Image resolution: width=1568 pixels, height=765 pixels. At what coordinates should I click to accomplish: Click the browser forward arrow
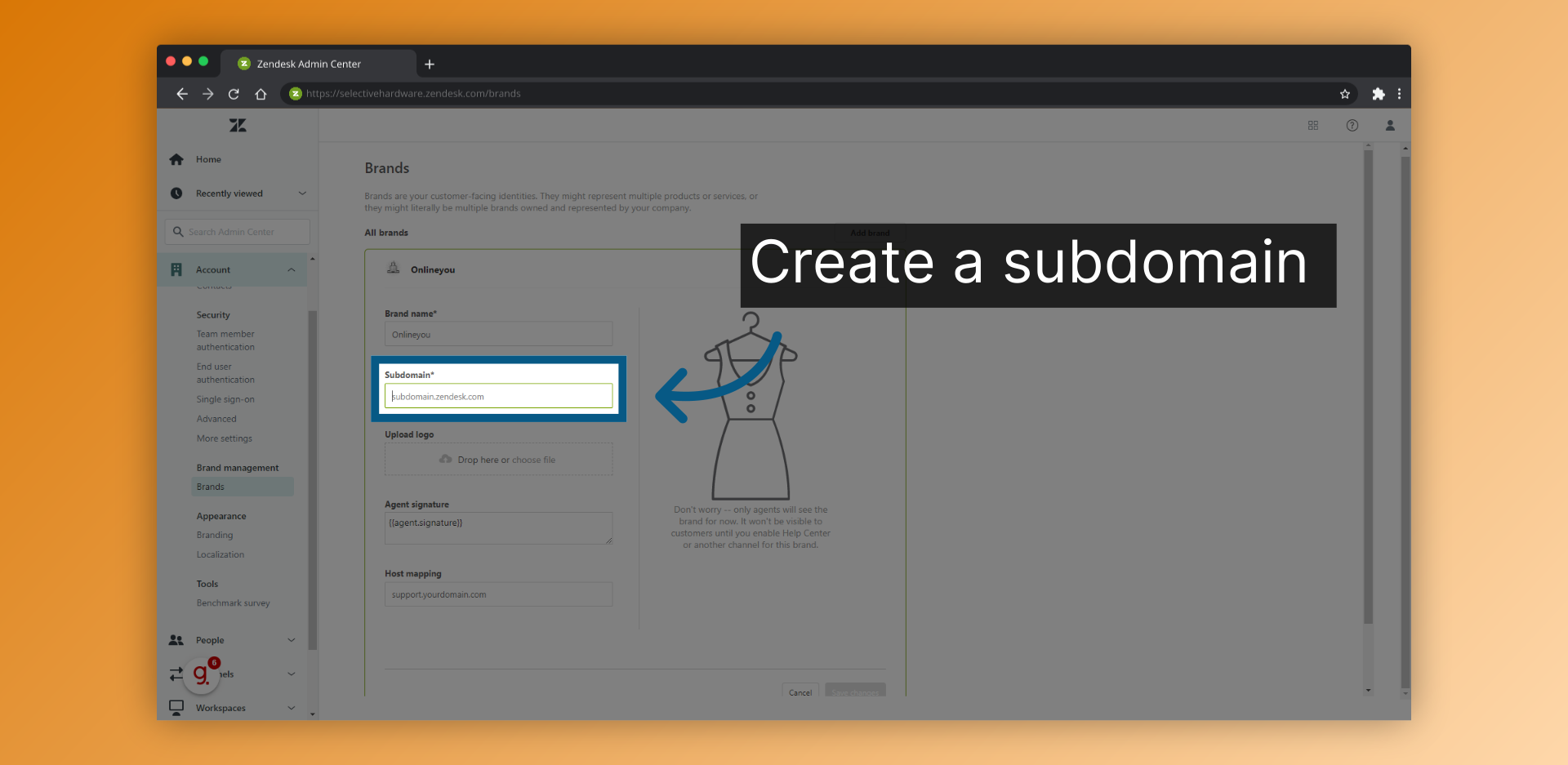point(208,94)
